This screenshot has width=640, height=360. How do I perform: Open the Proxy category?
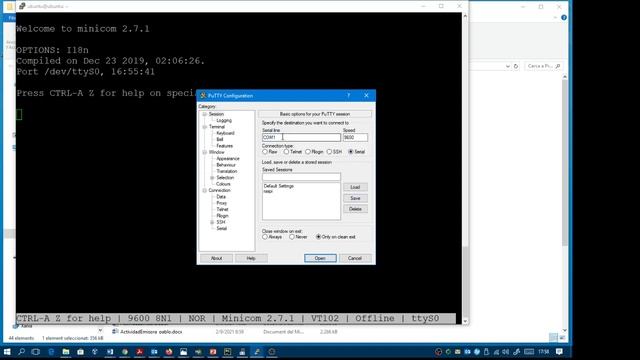(x=222, y=203)
